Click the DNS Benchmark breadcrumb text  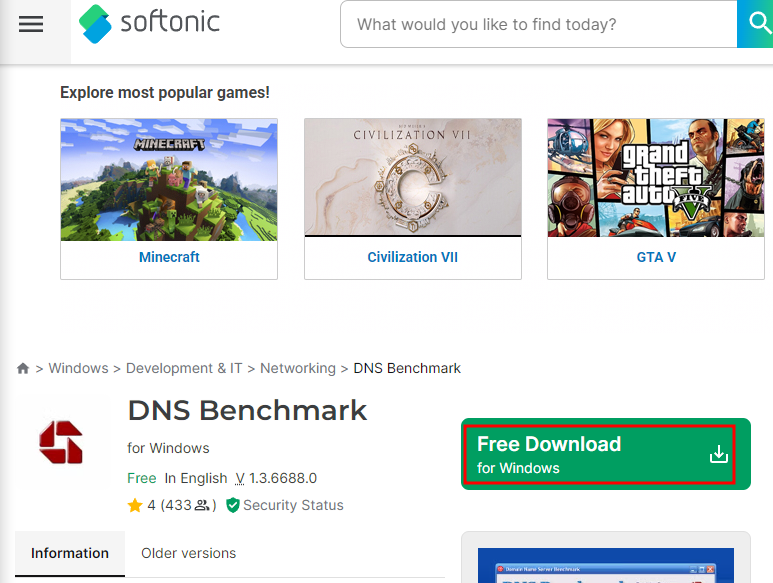[407, 368]
